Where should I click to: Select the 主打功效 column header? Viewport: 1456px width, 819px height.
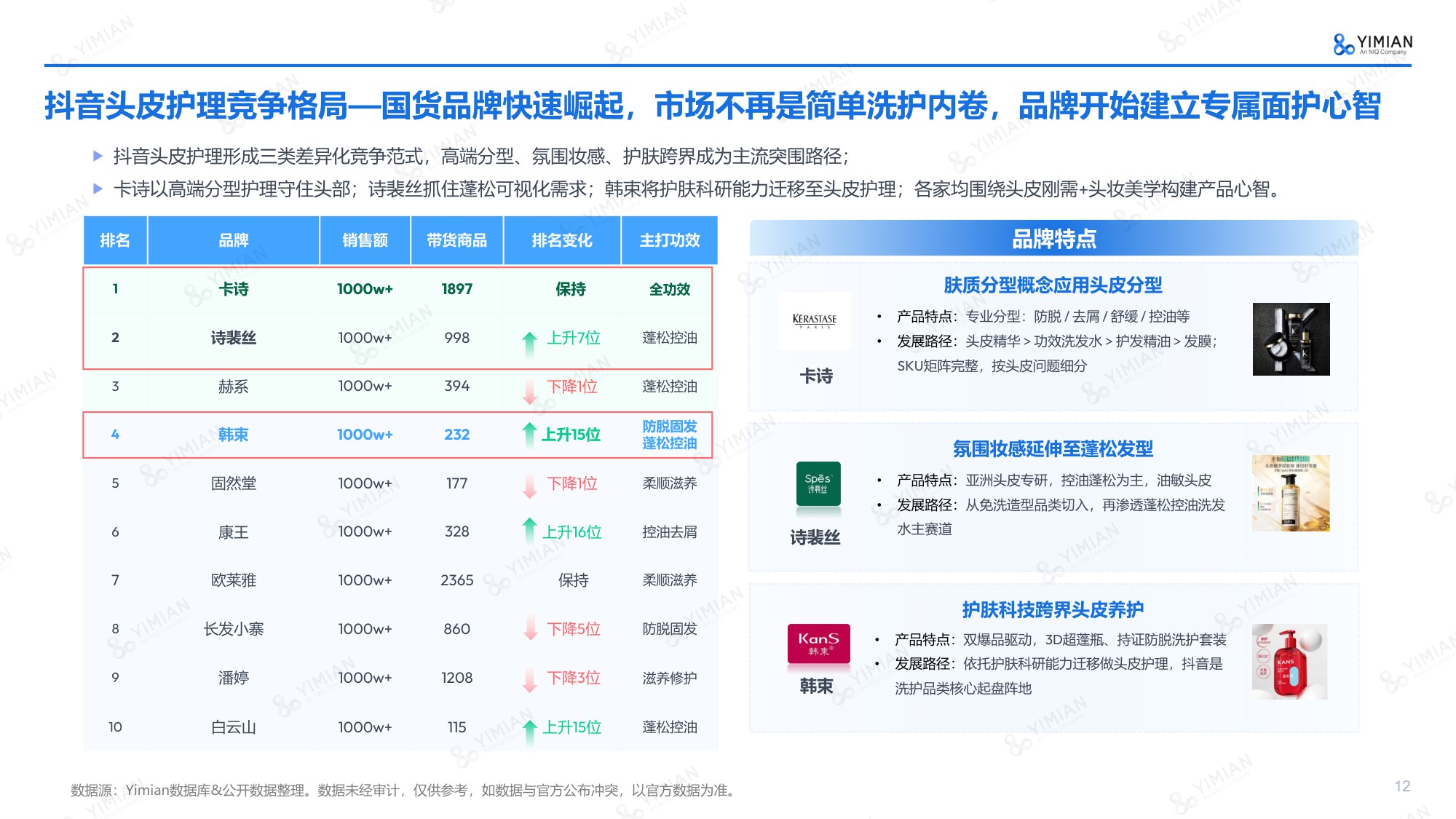point(670,240)
